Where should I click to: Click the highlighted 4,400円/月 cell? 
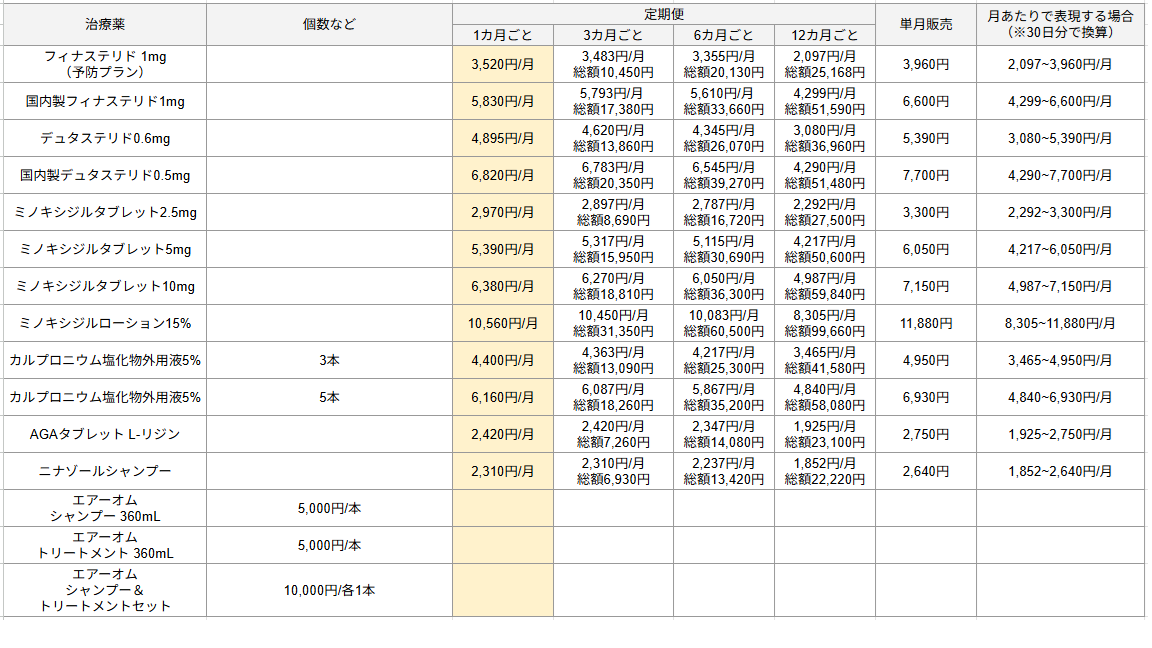(x=503, y=361)
